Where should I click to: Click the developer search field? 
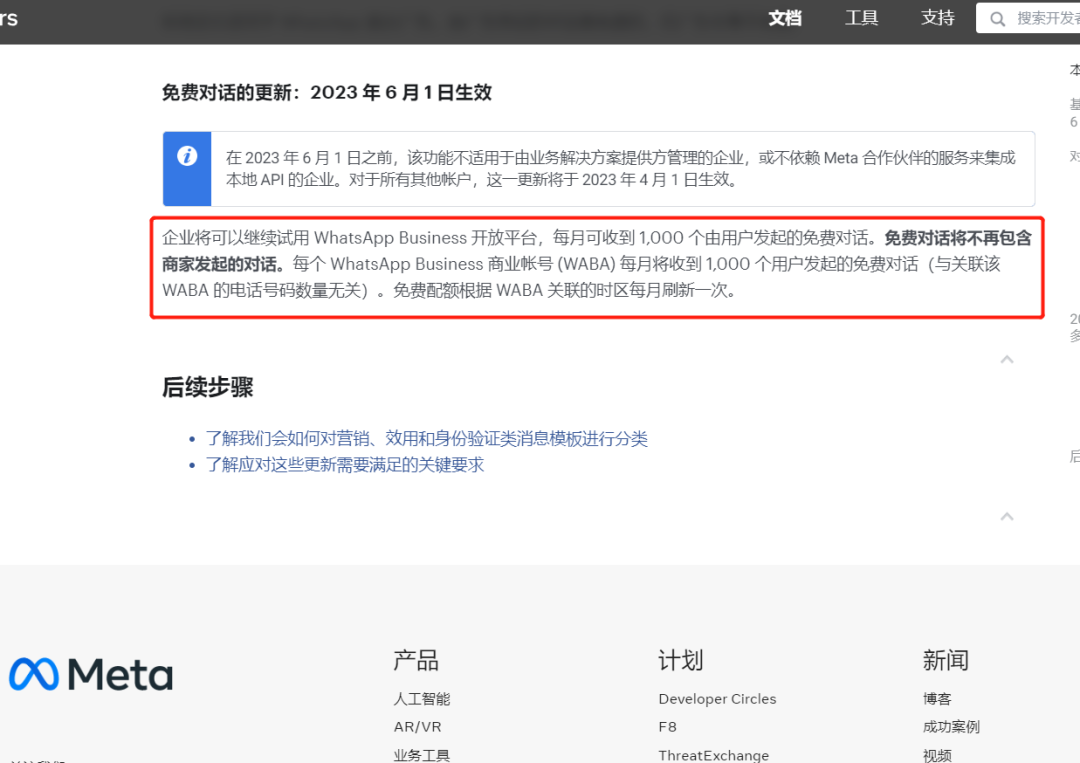(x=1028, y=18)
